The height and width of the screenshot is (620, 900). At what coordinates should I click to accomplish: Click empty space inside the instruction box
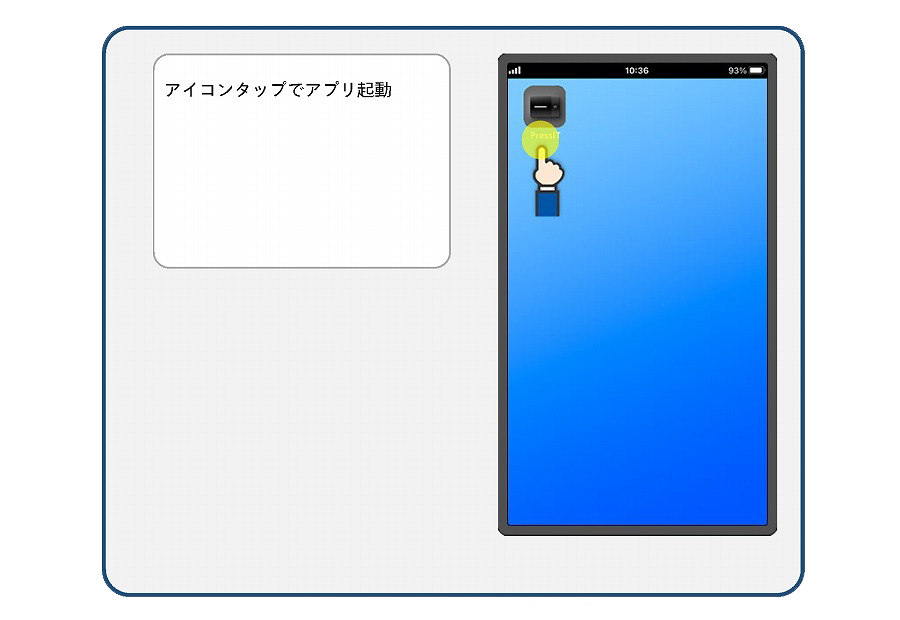pyautogui.click(x=300, y=190)
